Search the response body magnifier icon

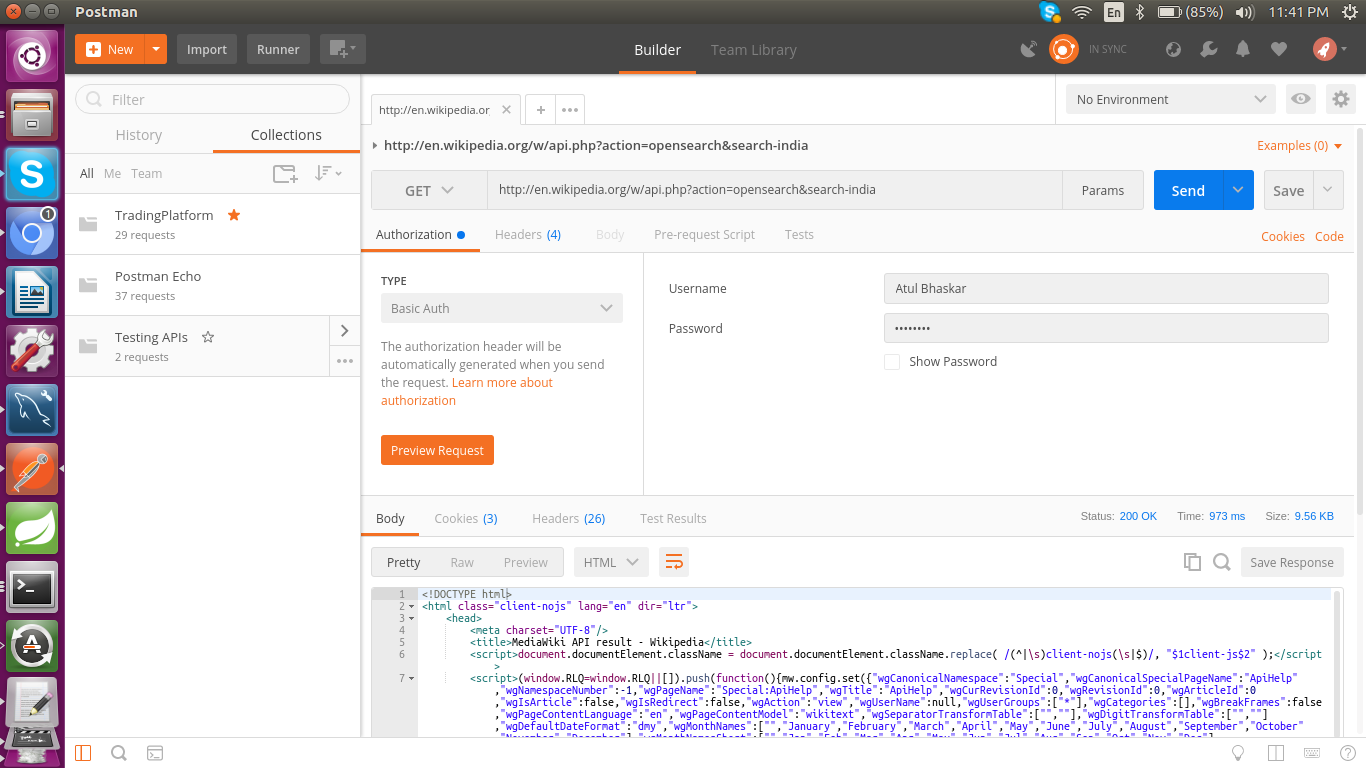(x=1221, y=562)
